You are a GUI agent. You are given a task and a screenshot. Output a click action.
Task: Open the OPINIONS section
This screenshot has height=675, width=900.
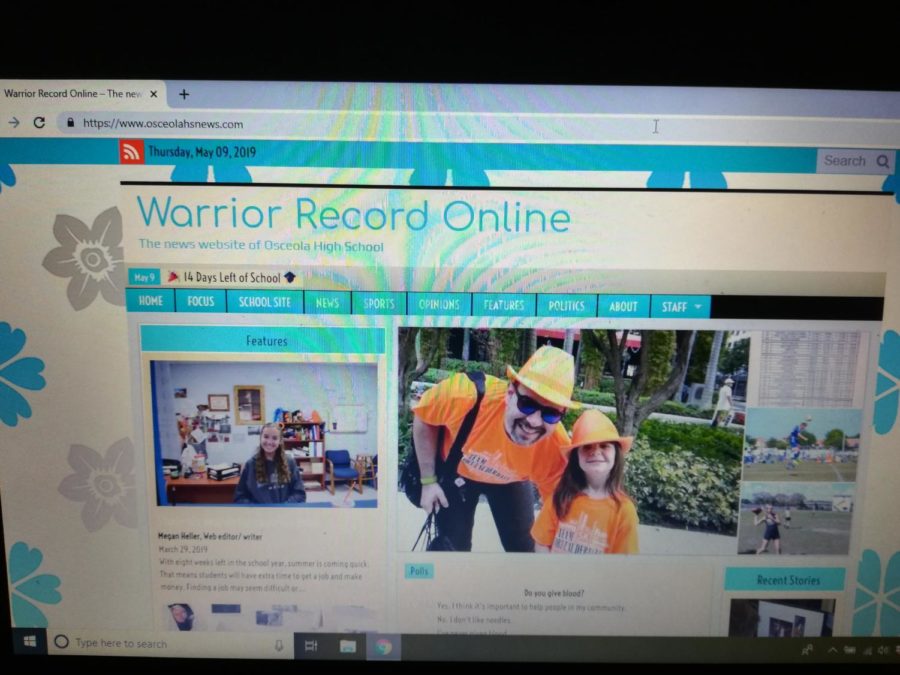click(x=439, y=304)
